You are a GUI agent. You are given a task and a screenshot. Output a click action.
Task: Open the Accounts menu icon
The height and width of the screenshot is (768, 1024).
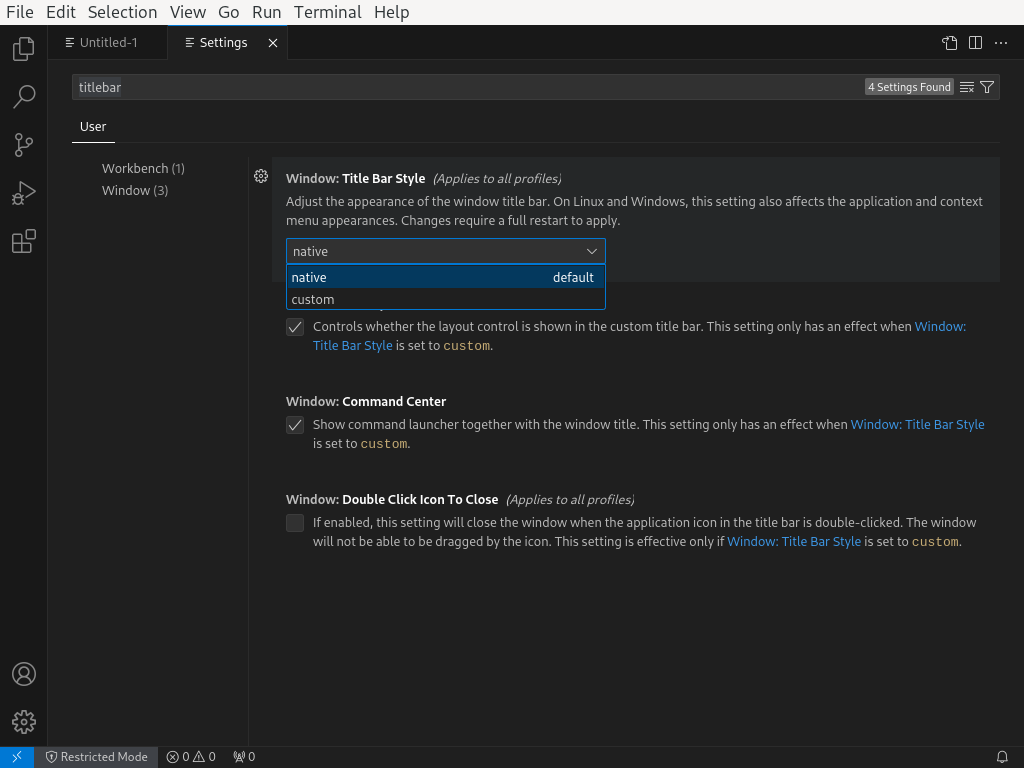click(24, 674)
